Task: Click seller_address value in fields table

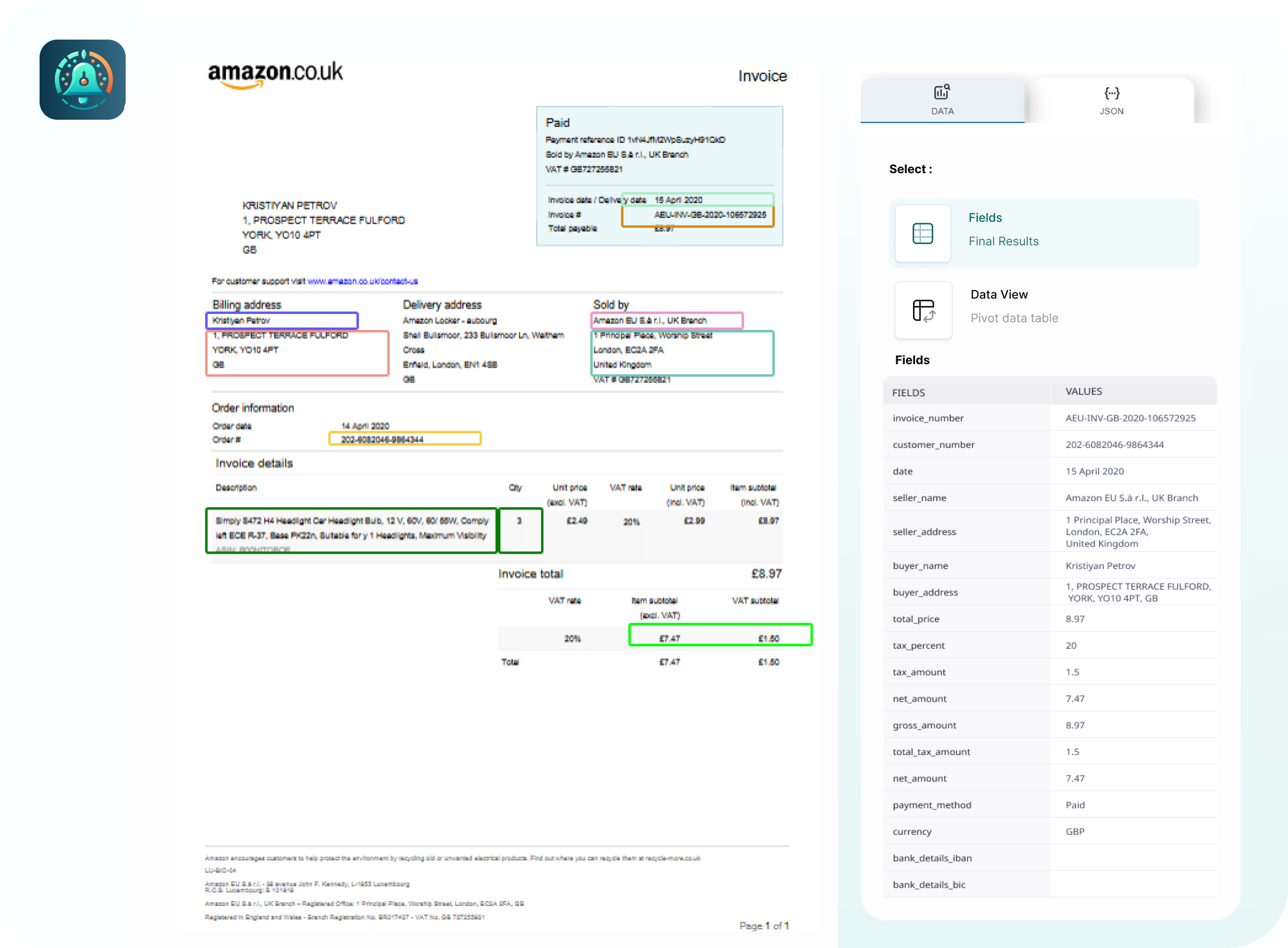Action: tap(1138, 531)
